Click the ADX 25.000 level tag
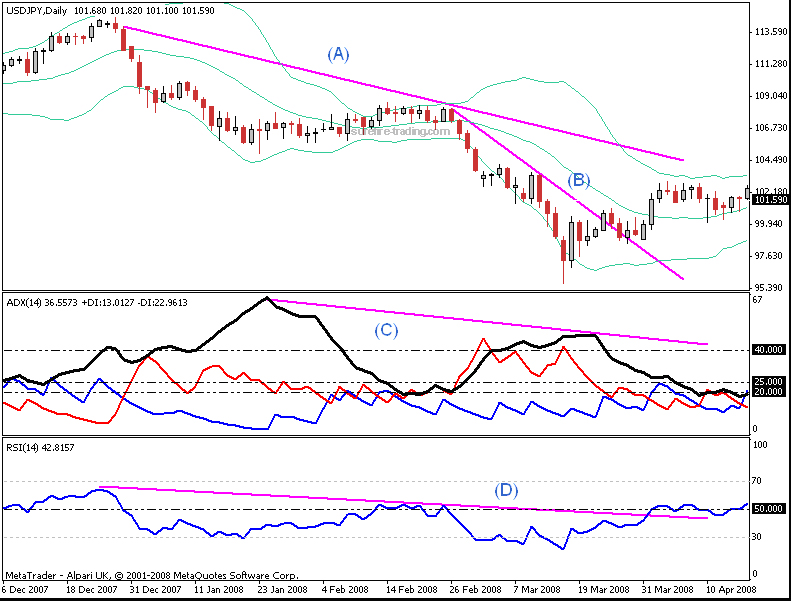 pos(768,381)
